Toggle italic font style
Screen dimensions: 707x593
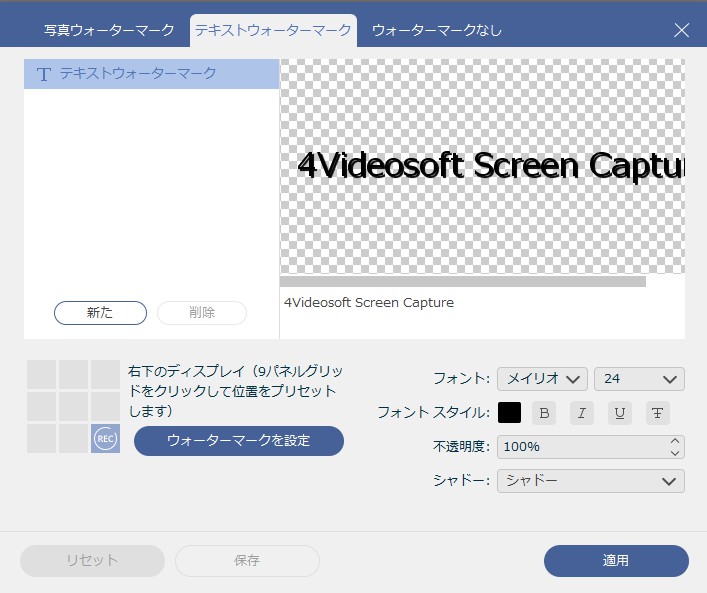coord(582,413)
